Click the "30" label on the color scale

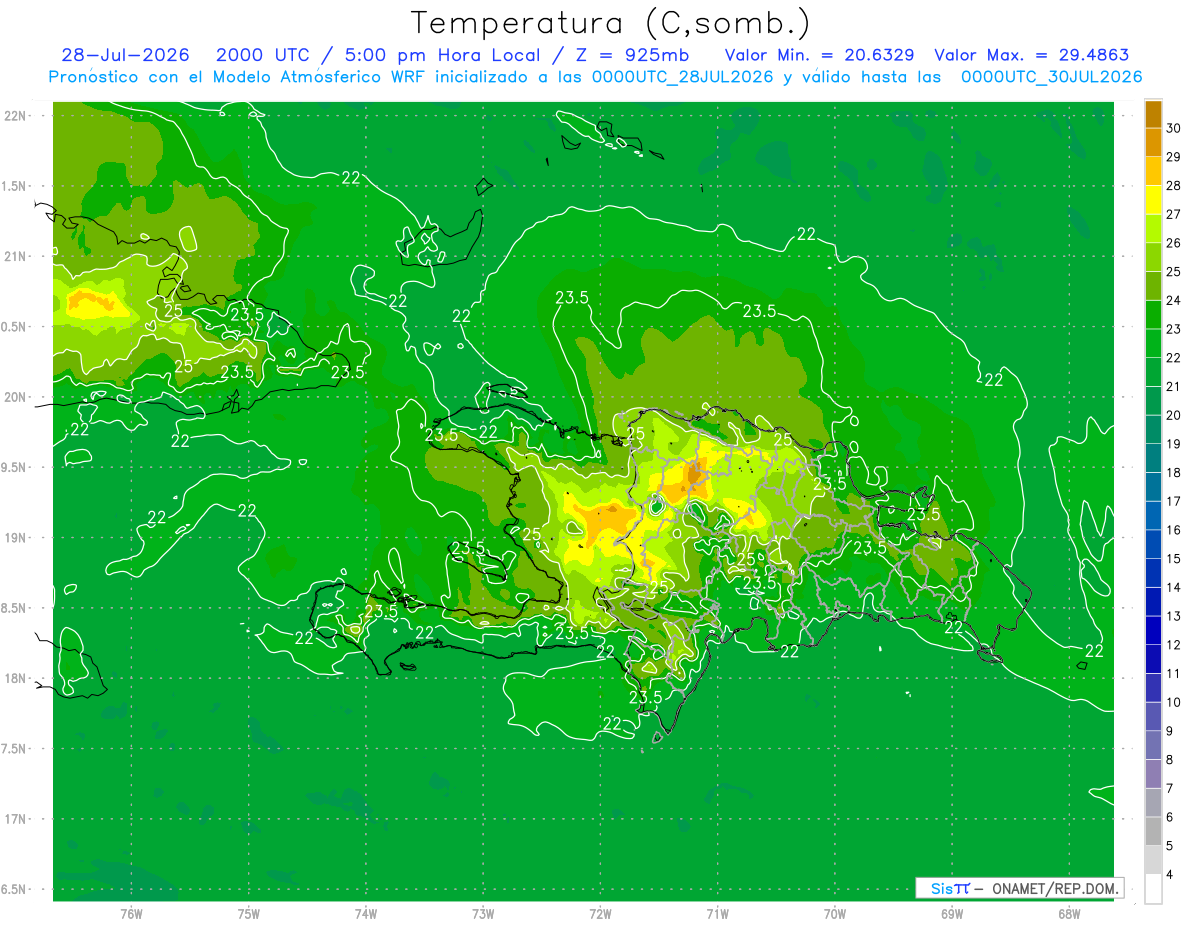[x=1174, y=127]
